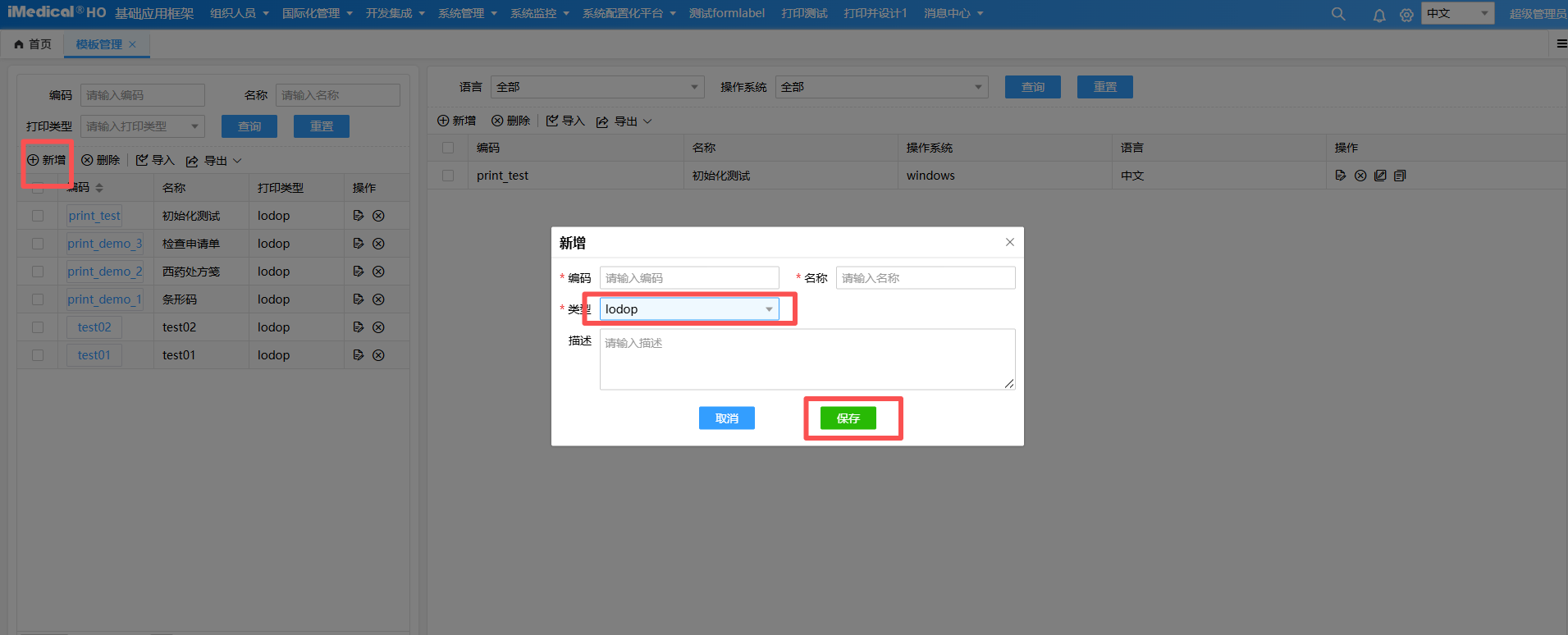The height and width of the screenshot is (635, 1568).
Task: Click the delete icon in test02 row
Action: pyautogui.click(x=378, y=327)
